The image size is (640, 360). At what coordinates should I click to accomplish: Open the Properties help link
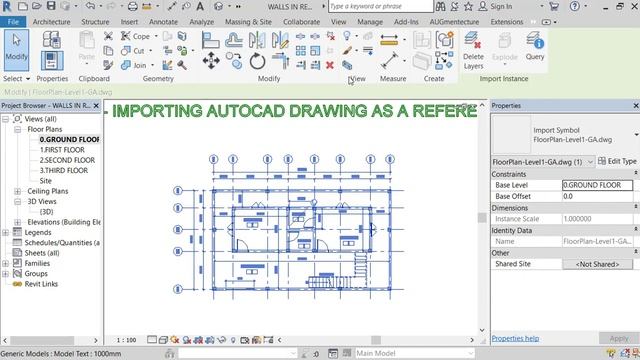pyautogui.click(x=515, y=338)
